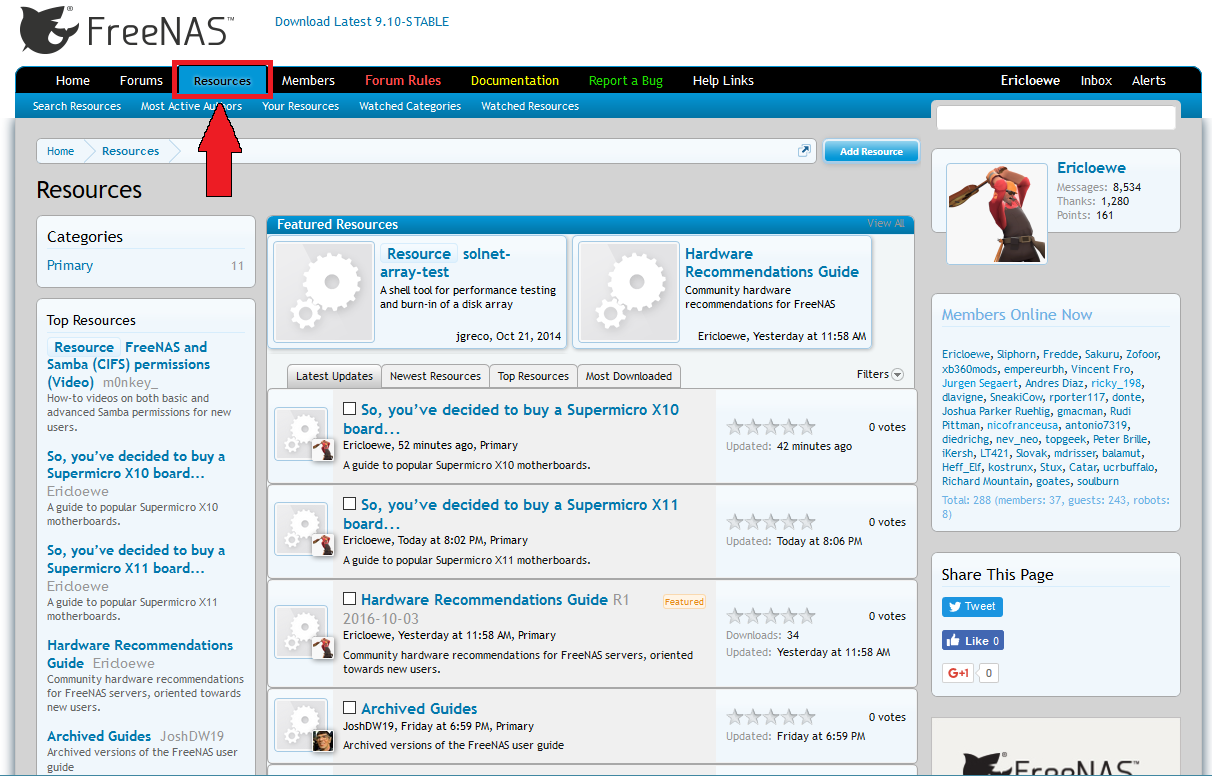Click the Add Resource button
This screenshot has width=1212, height=776.
871,151
